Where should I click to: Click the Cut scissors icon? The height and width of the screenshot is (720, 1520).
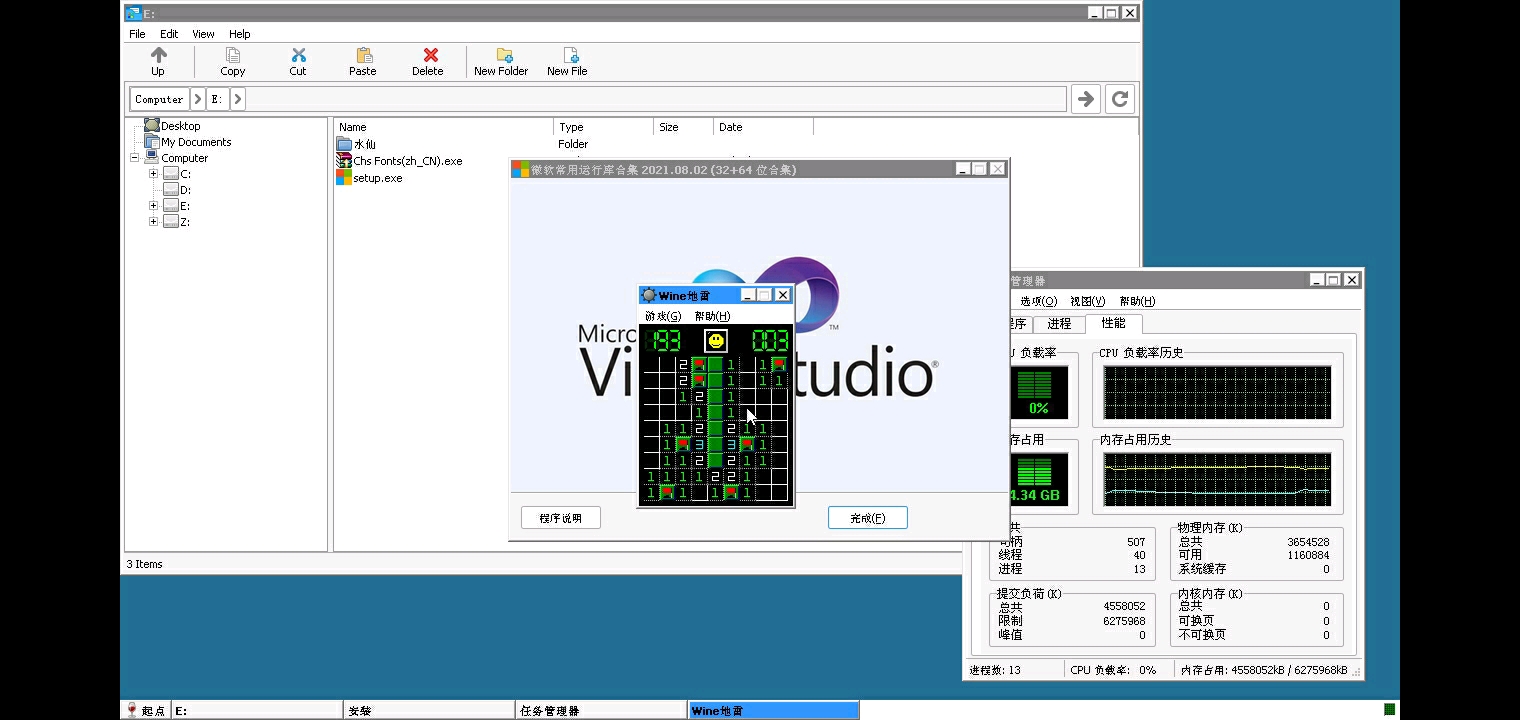[298, 56]
